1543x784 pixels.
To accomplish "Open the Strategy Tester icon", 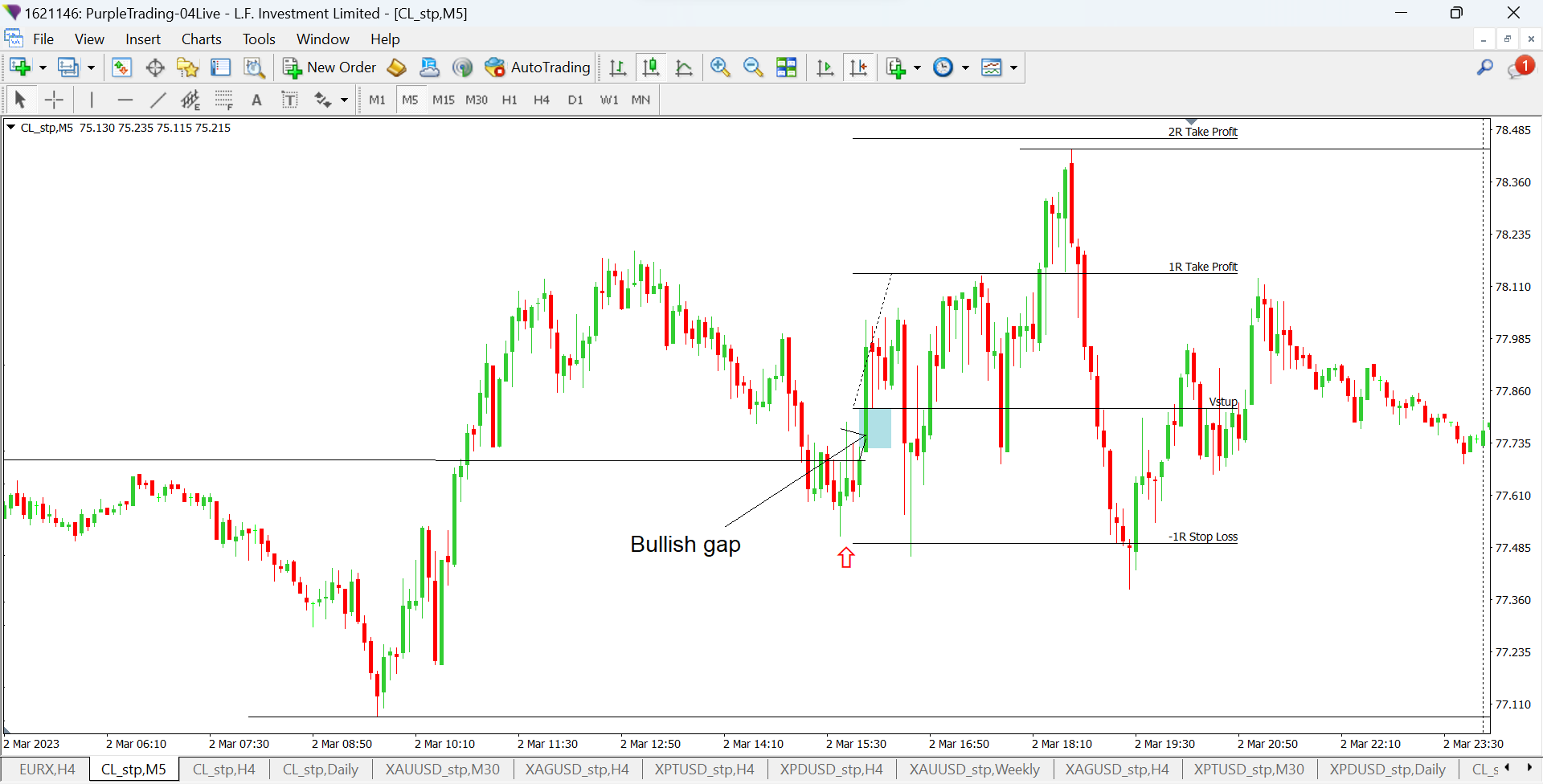I will point(254,67).
